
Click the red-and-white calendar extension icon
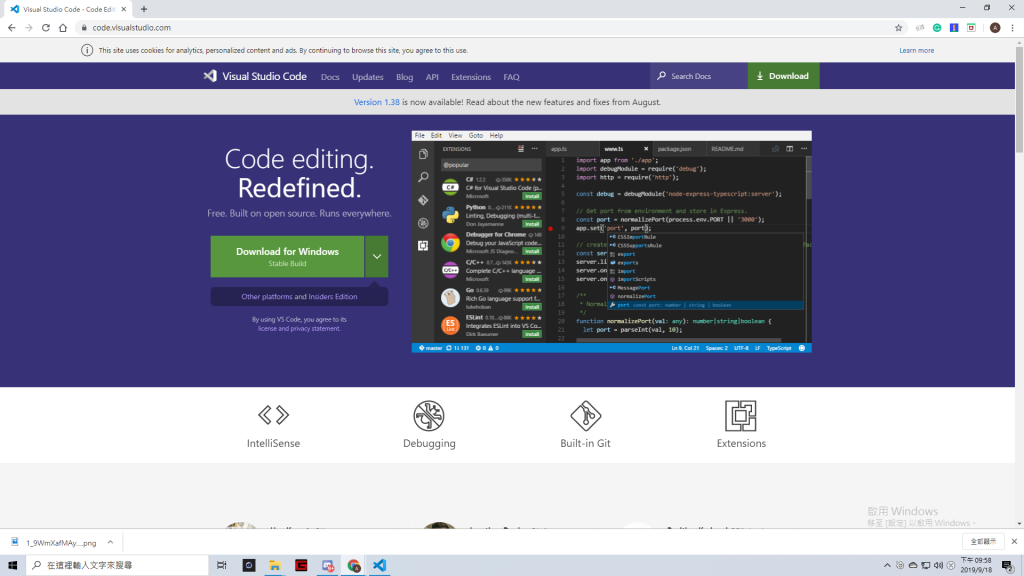tap(971, 27)
